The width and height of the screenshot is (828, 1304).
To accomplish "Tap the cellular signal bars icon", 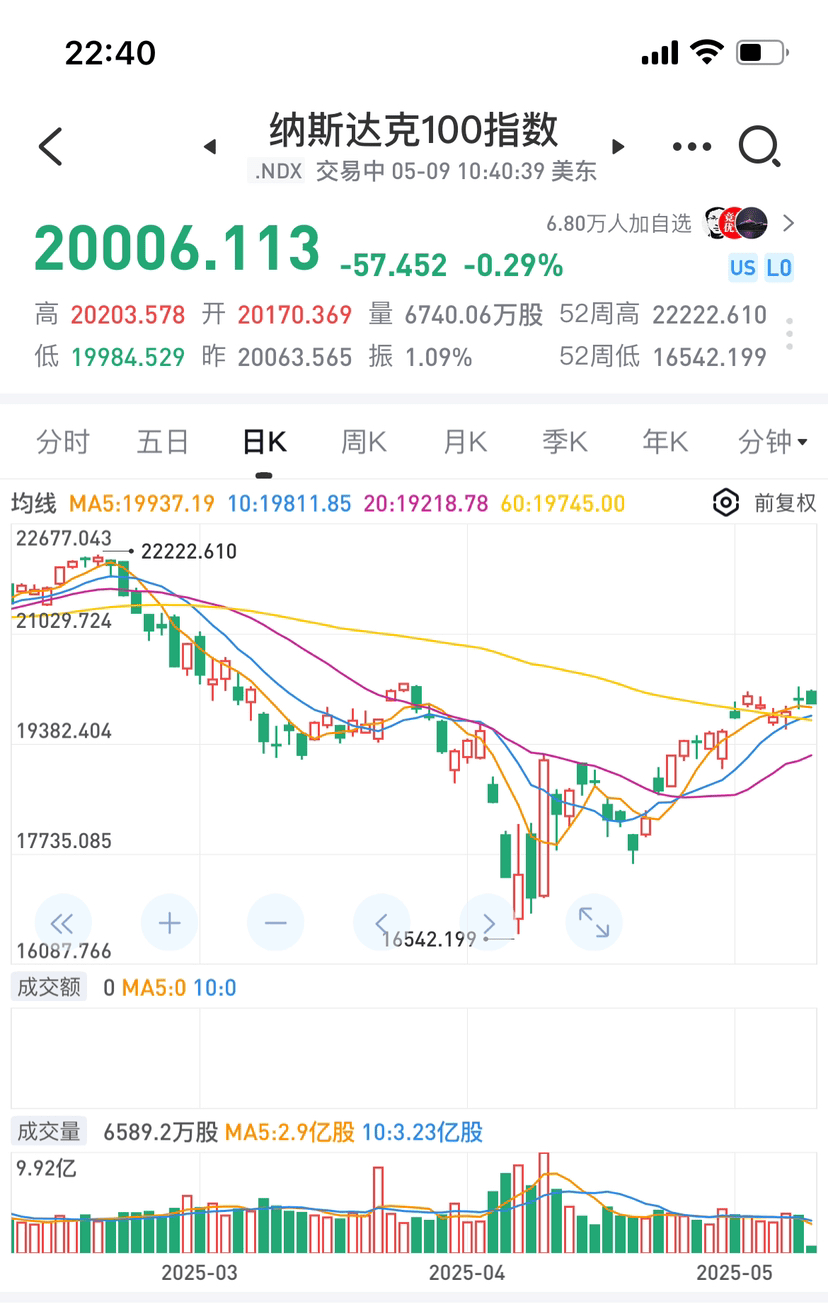I will pyautogui.click(x=660, y=53).
